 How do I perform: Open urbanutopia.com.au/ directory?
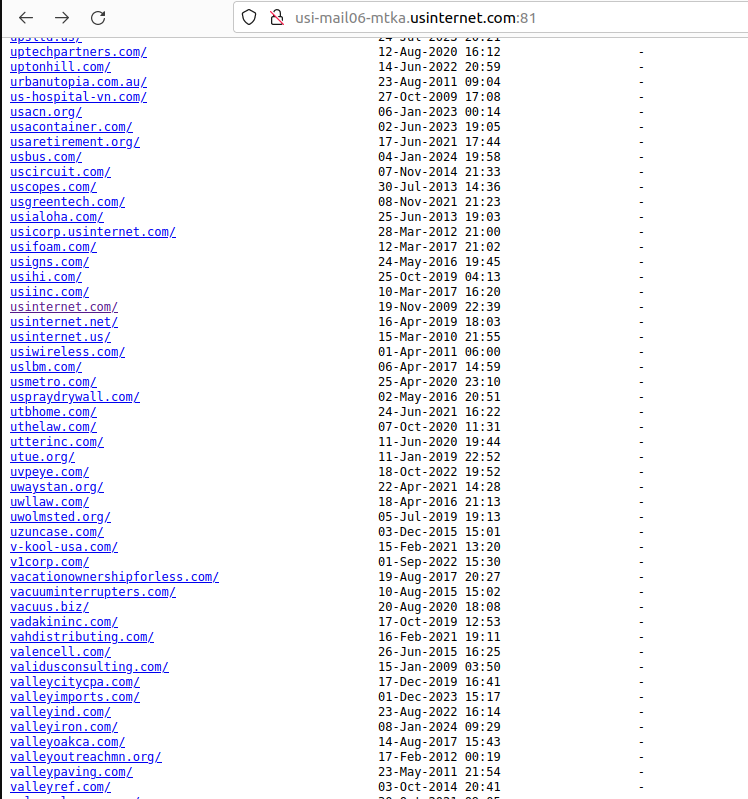tap(78, 82)
